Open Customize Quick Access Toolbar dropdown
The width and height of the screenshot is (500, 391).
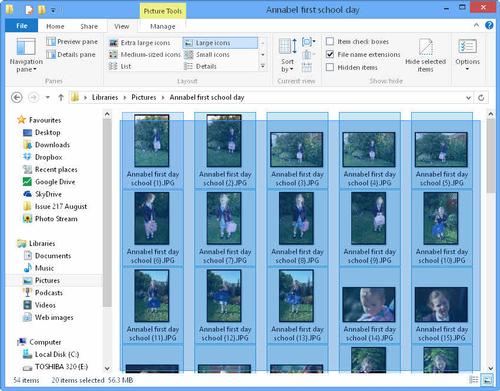[53, 11]
